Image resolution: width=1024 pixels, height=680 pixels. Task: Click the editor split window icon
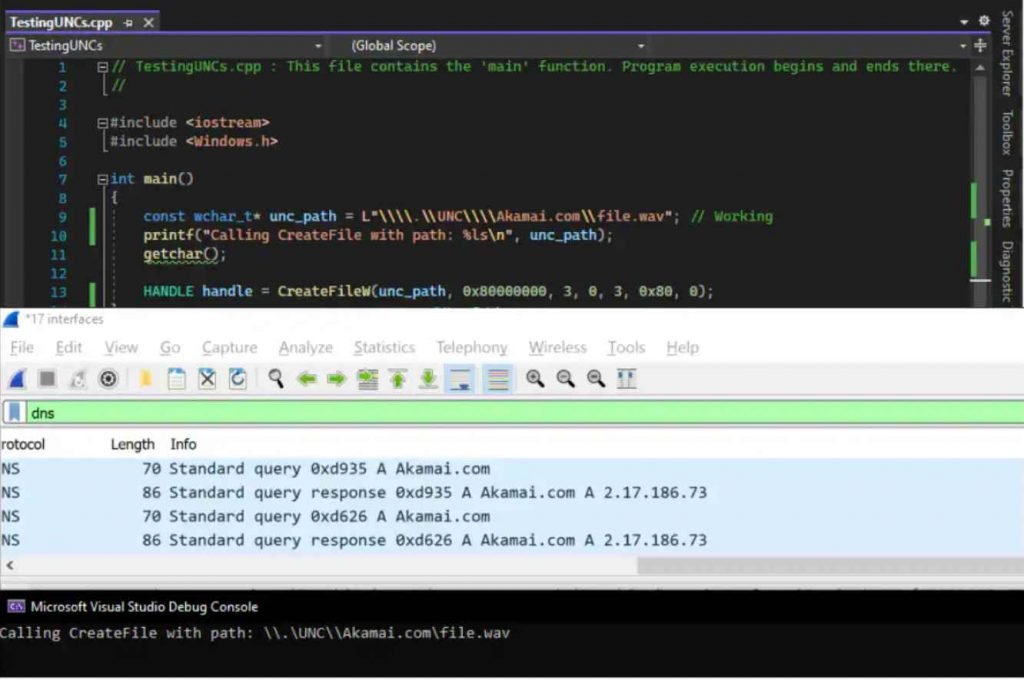point(980,45)
